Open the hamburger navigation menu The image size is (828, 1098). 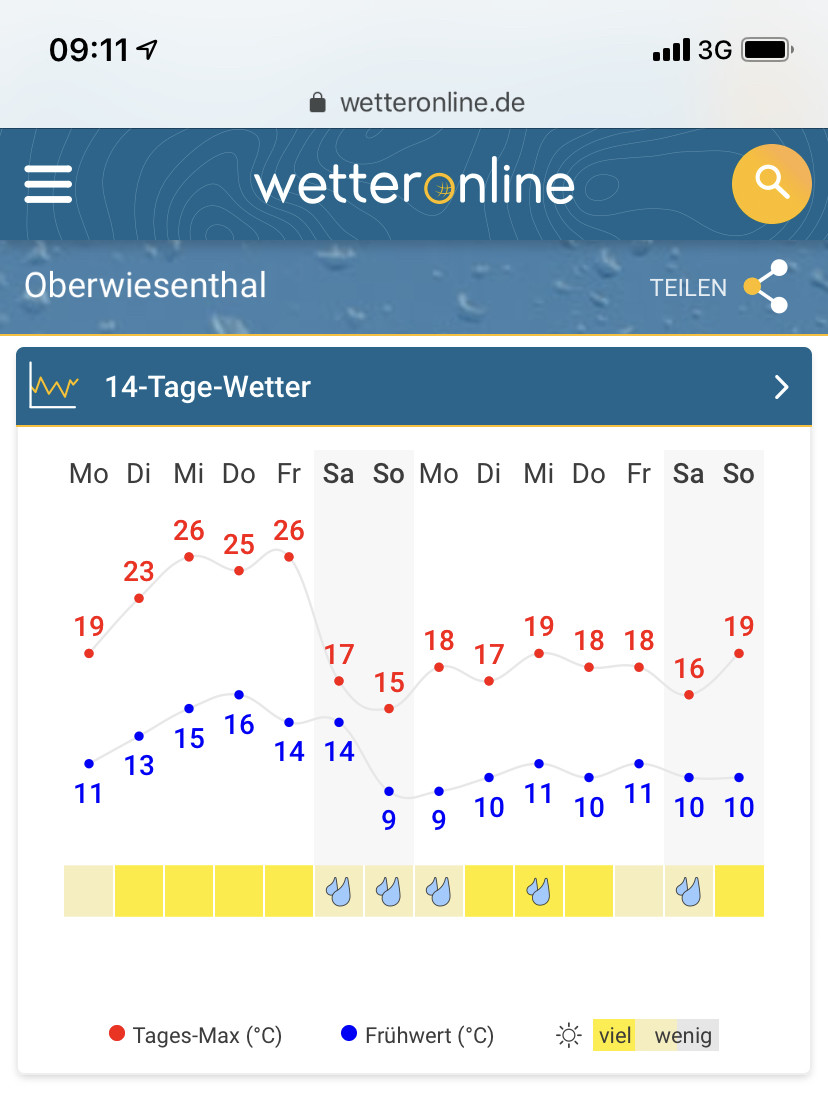coord(48,184)
